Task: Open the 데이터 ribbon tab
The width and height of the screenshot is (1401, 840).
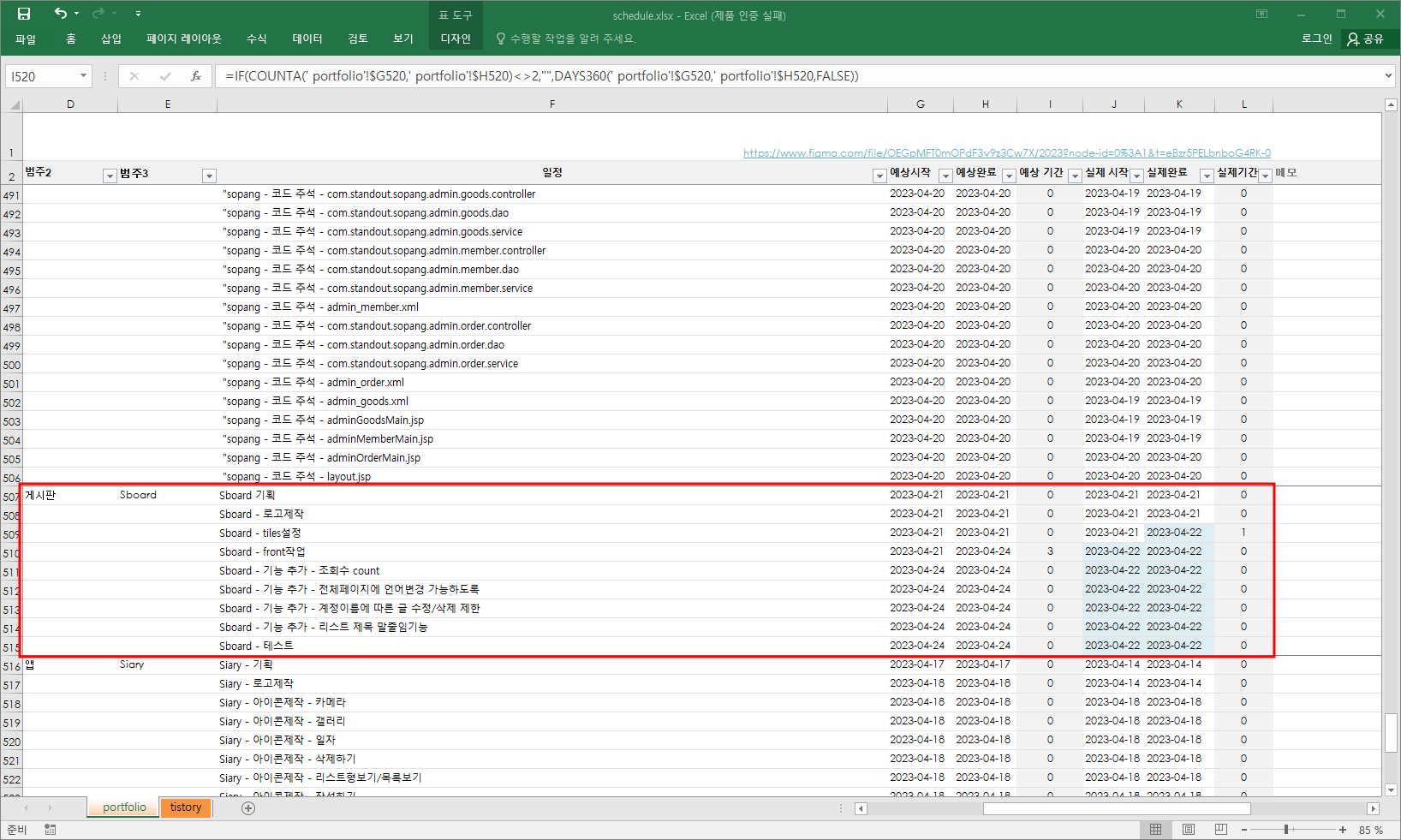Action: click(x=307, y=39)
